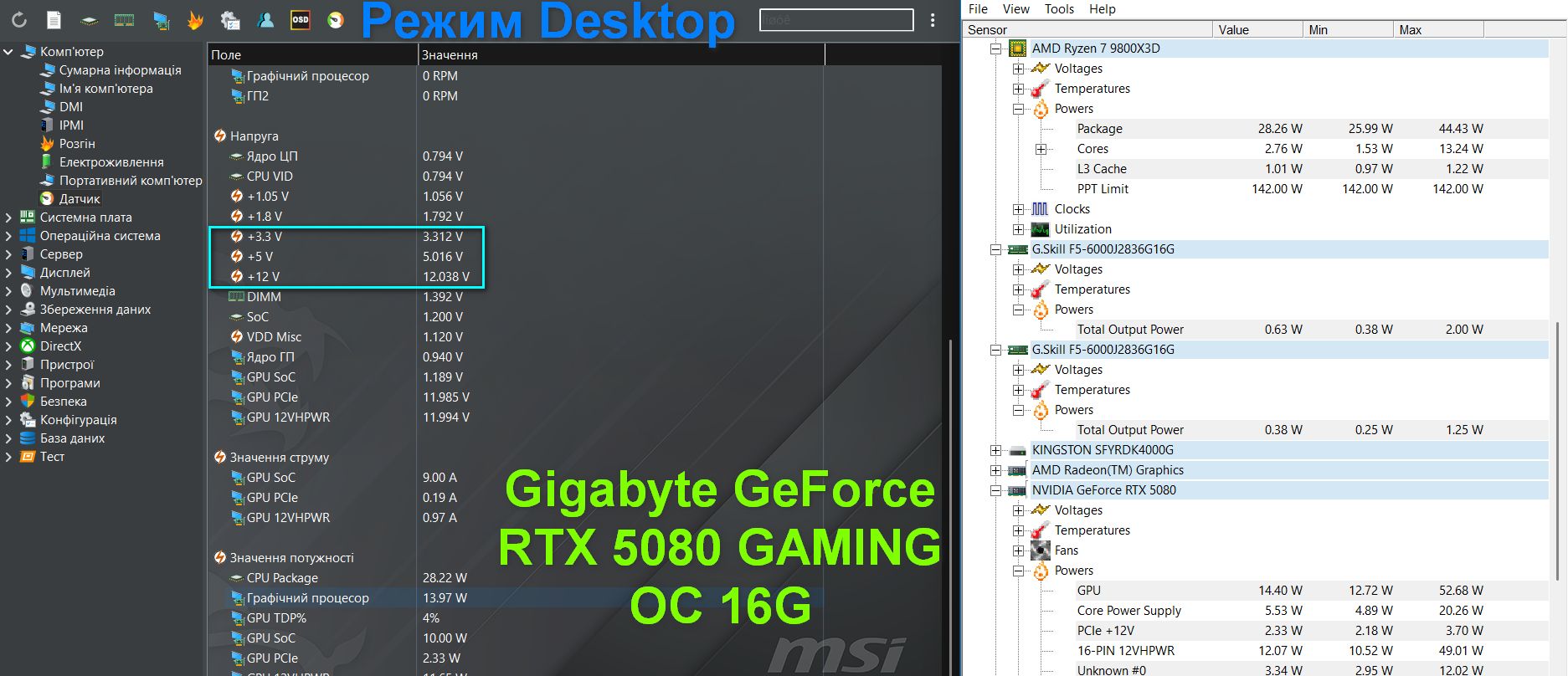The width and height of the screenshot is (1568, 676).
Task: Click the Сервер tree item
Action: click(x=61, y=254)
